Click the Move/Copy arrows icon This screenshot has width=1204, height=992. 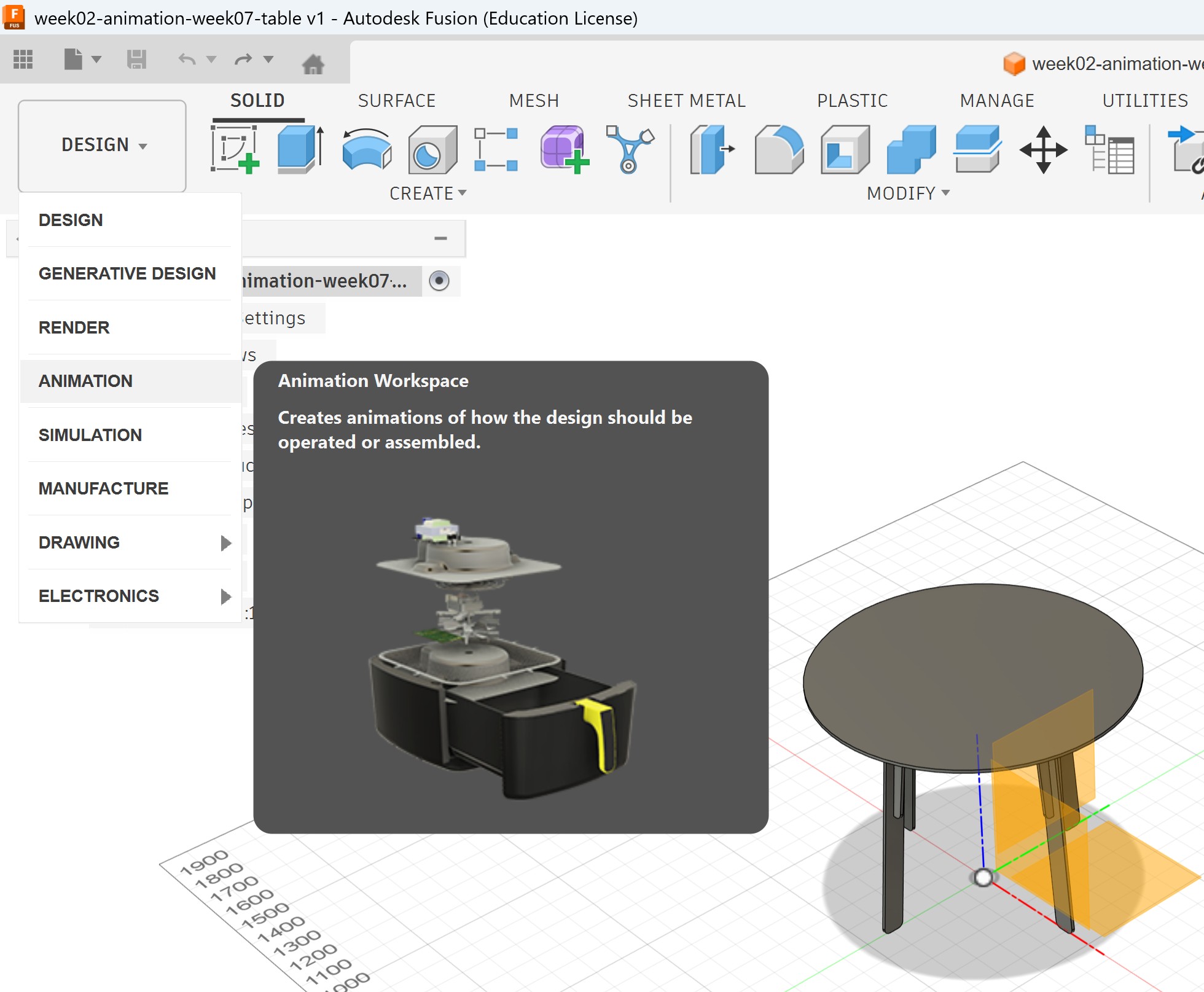point(1043,149)
